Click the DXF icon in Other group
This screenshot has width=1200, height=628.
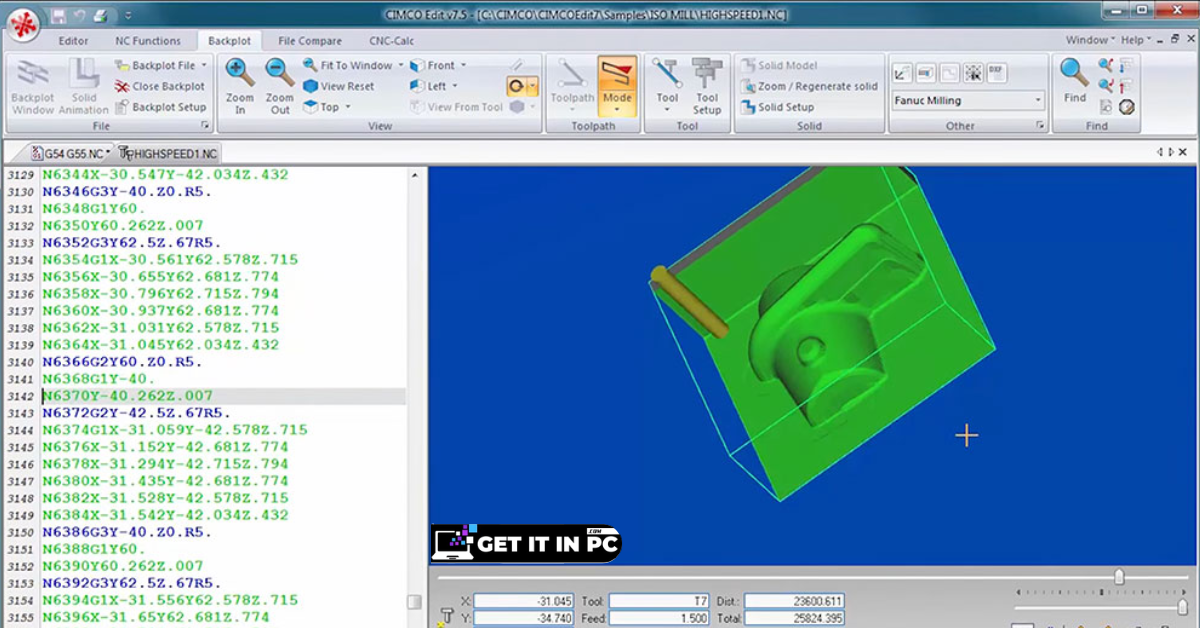[x=996, y=72]
